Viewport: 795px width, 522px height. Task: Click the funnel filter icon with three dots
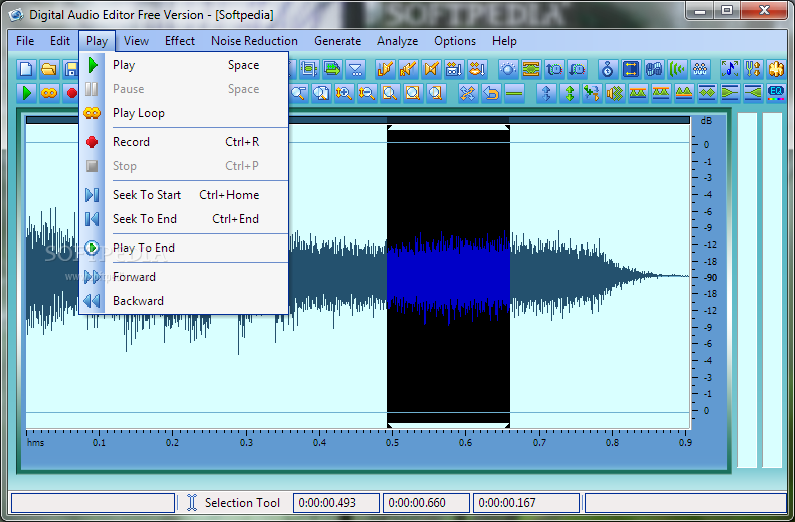(356, 69)
